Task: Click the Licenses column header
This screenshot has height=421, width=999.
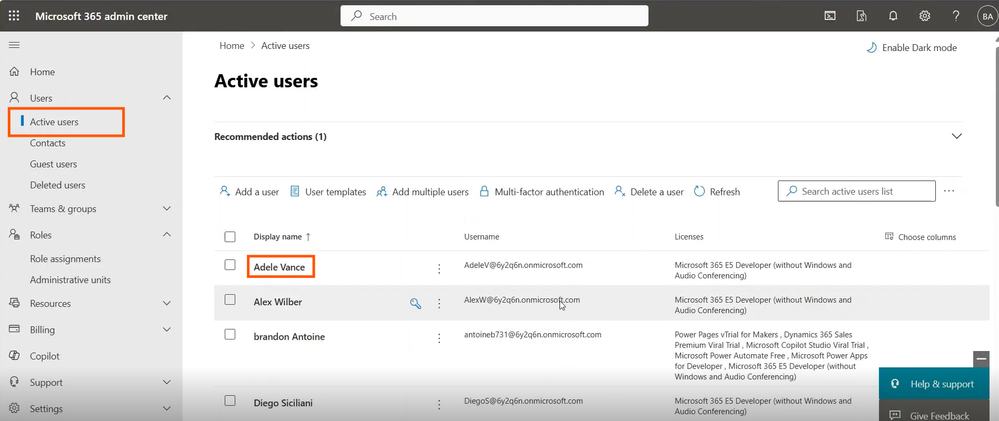Action: (x=689, y=237)
